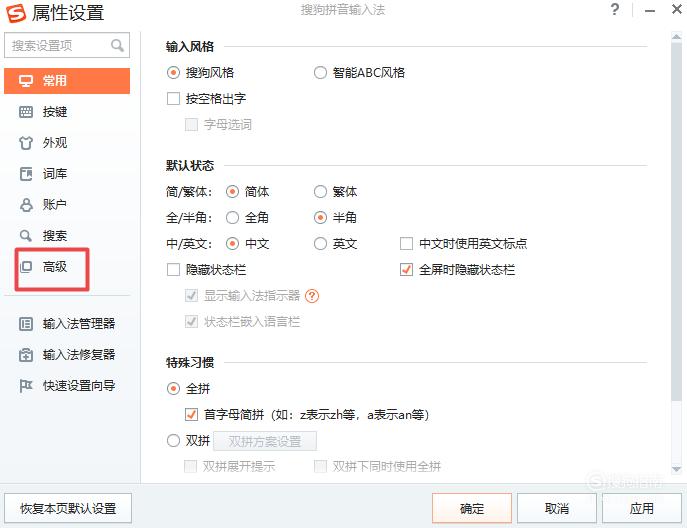Uncheck 首字母简拼 option
Image resolution: width=687 pixels, height=528 pixels.
coord(191,415)
